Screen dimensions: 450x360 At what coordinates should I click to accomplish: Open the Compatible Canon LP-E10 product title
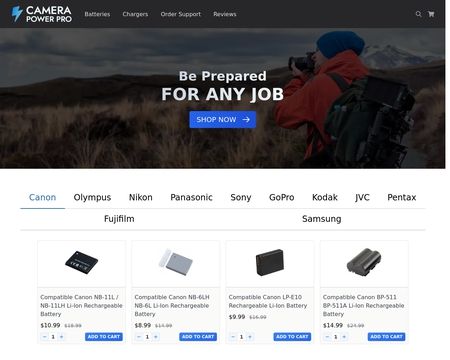[268, 301]
